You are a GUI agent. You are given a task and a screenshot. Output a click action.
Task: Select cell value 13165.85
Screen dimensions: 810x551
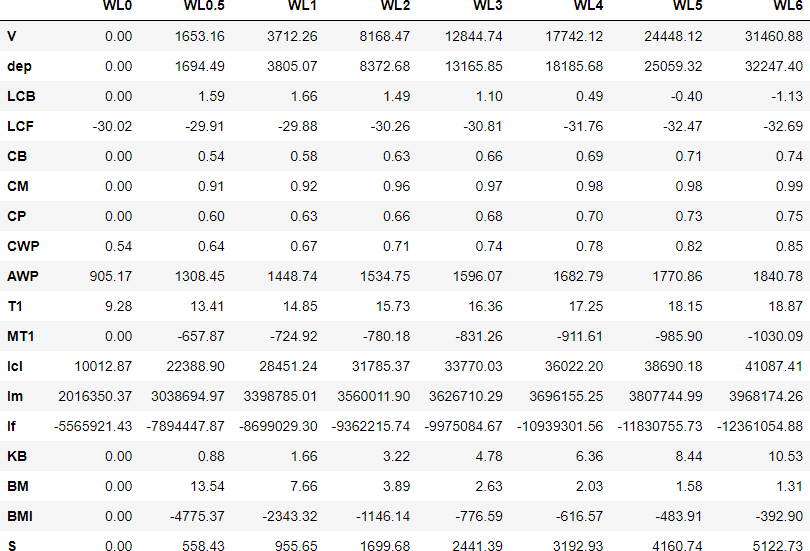click(x=474, y=66)
